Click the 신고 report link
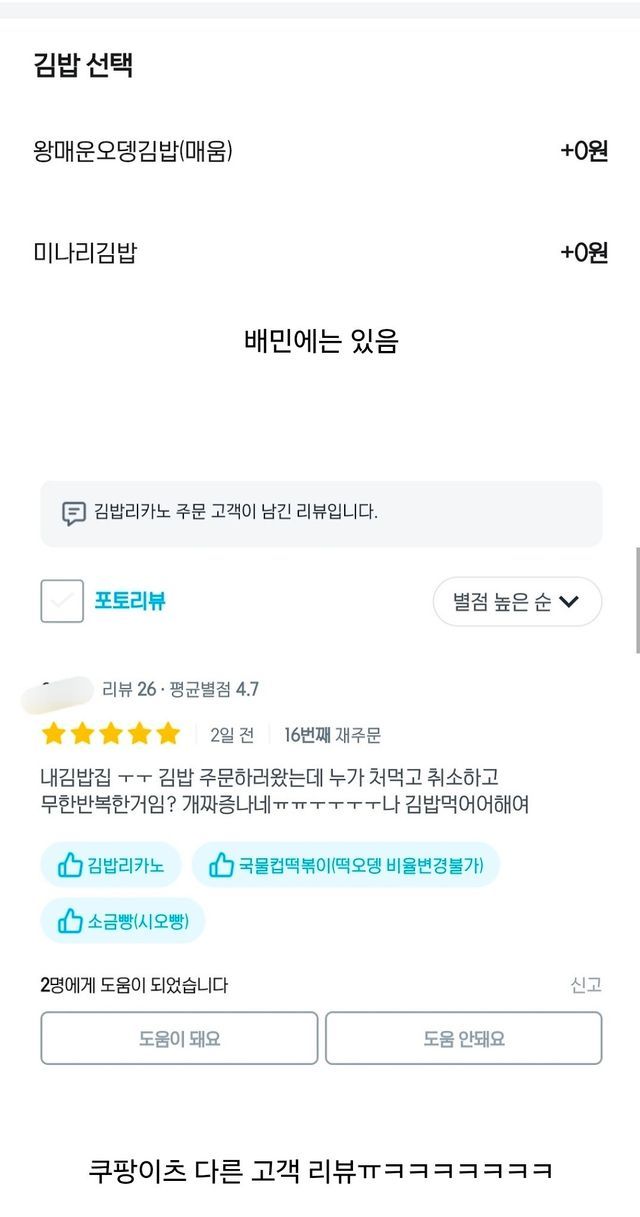This screenshot has height=1217, width=640. coord(586,985)
